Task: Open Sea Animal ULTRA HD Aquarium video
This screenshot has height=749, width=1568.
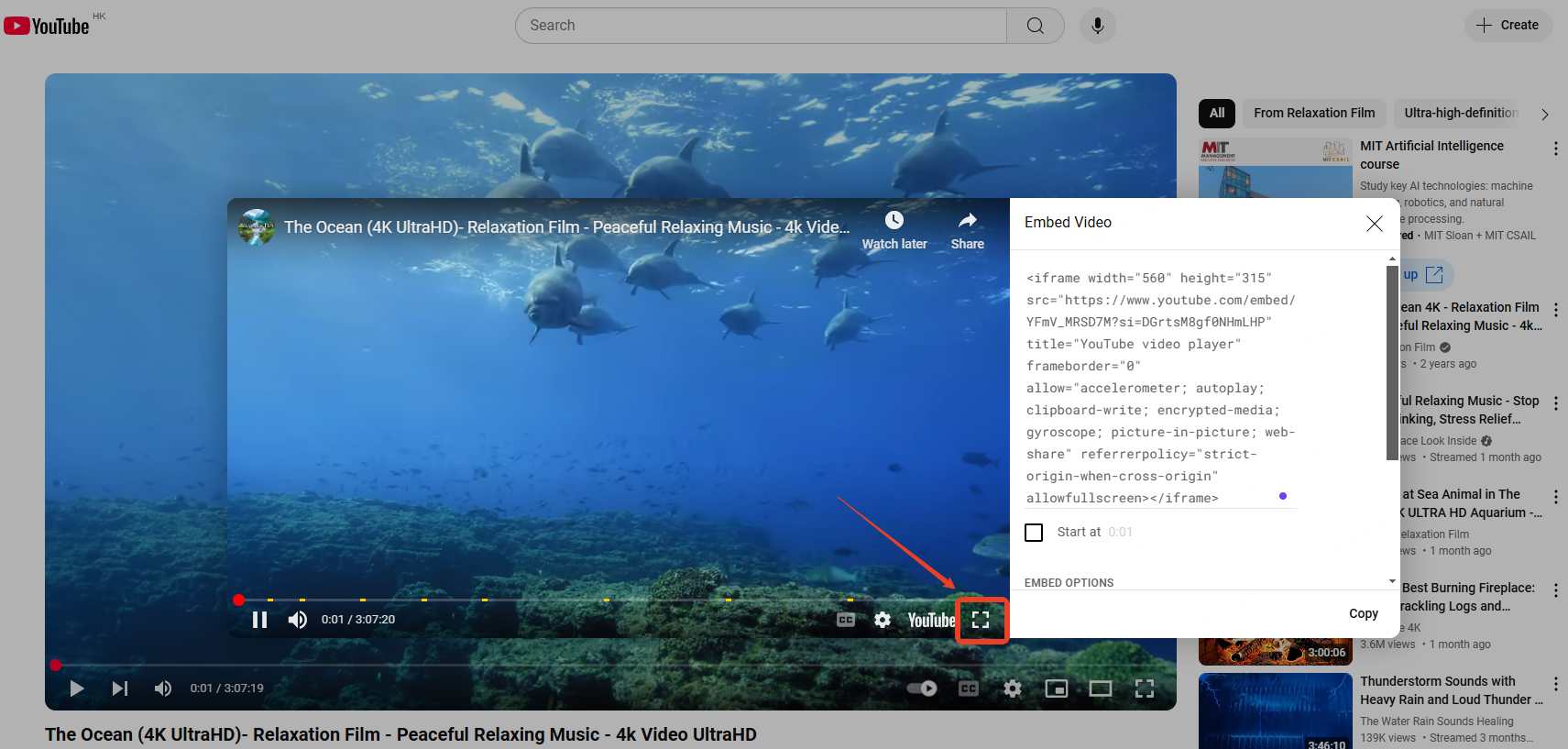Action: 1471,503
